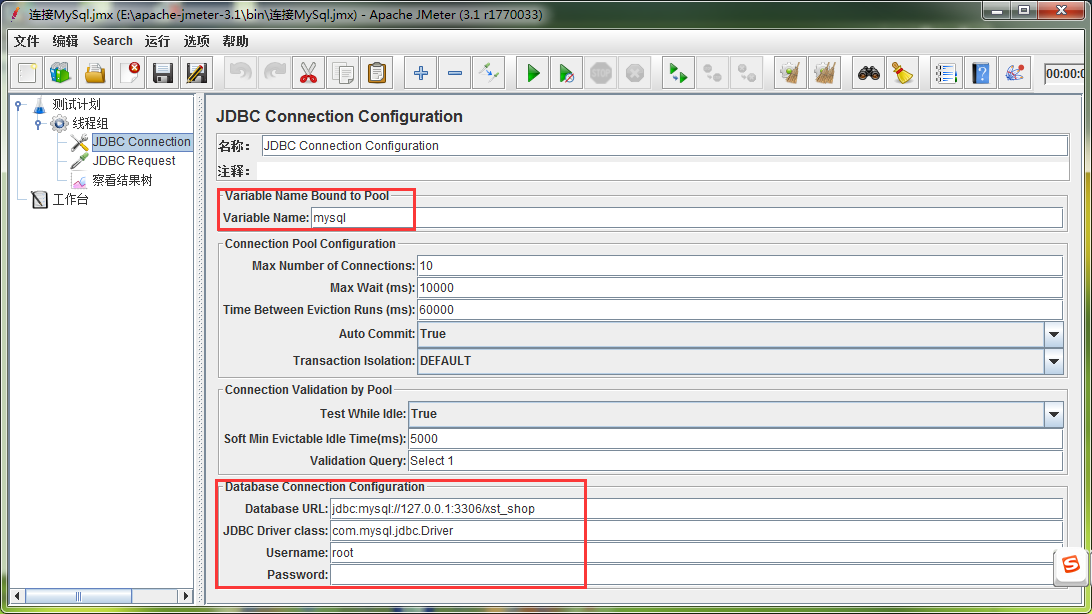Click the Password field
This screenshot has height=614, width=1092.
[x=696, y=575]
